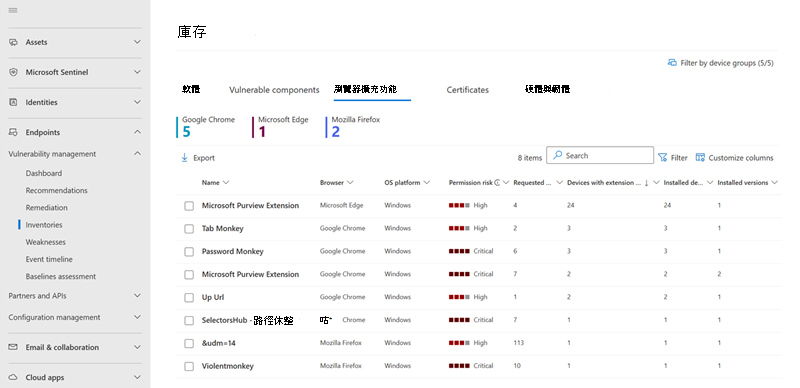
Task: Click the Filter funnel icon
Action: [x=662, y=158]
